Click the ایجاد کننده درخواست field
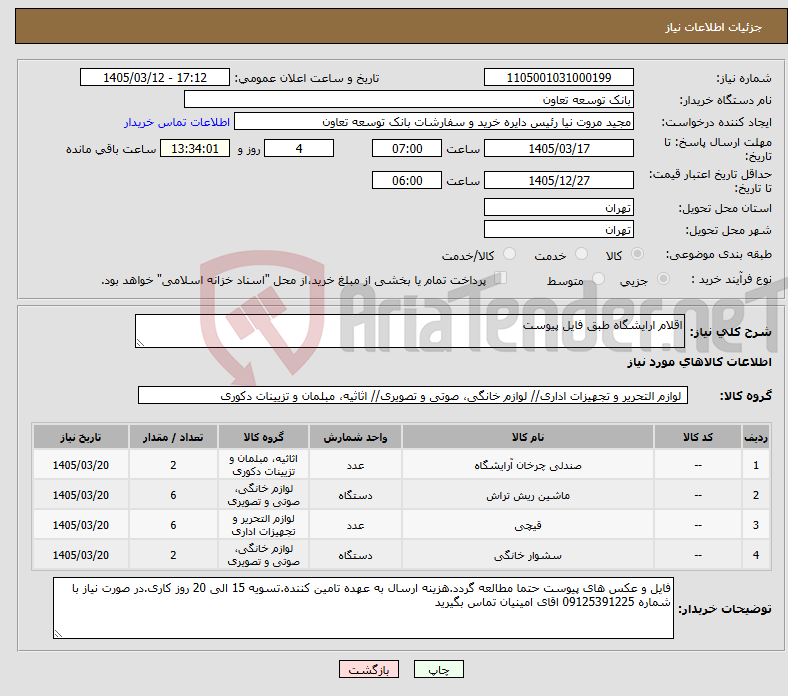The width and height of the screenshot is (788, 696). [434, 122]
